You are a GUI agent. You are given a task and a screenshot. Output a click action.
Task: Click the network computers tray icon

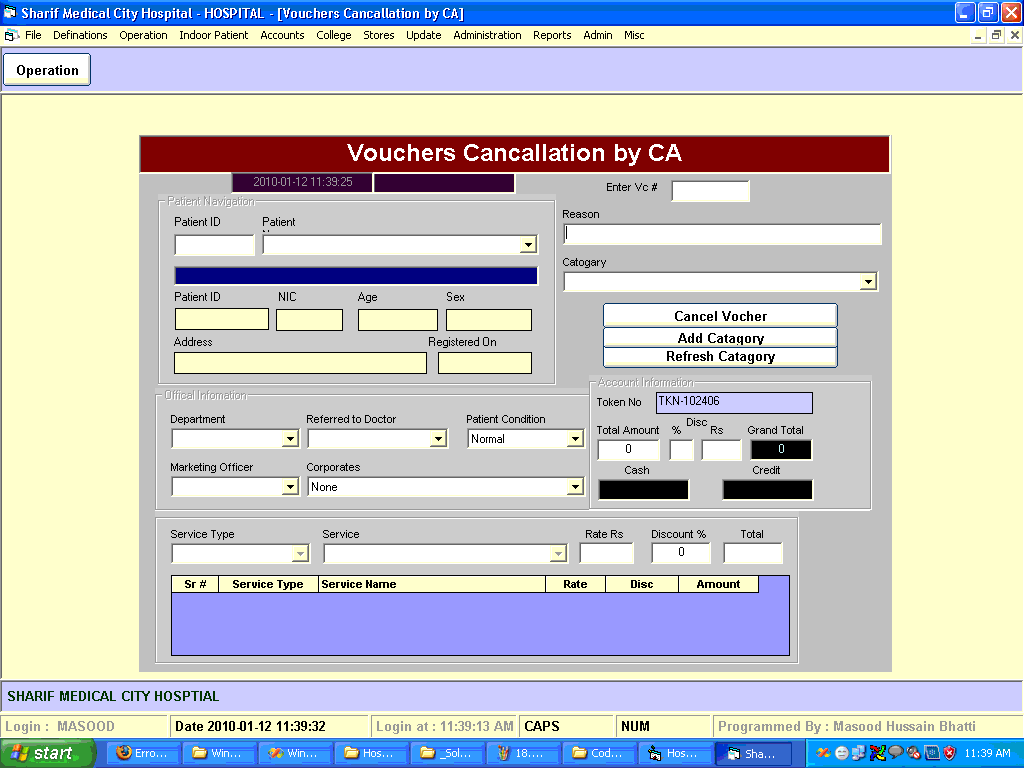pos(859,753)
